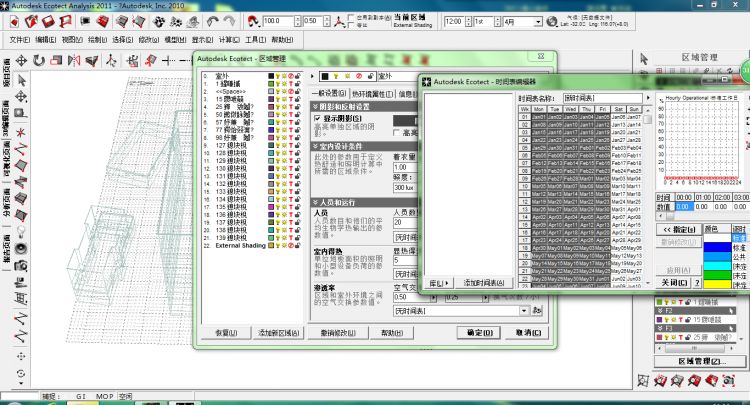This screenshot has width=750, height=405.
Task: Click the snap magnet icon in top toolbar
Action: tap(253, 22)
